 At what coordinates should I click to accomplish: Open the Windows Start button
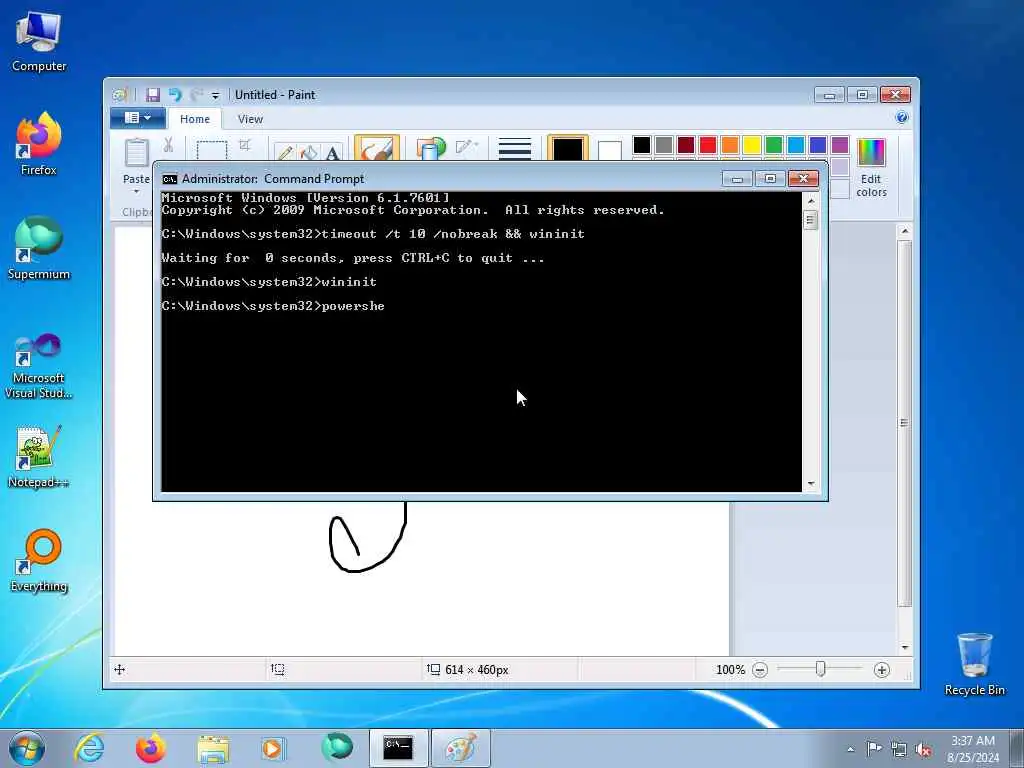point(27,748)
